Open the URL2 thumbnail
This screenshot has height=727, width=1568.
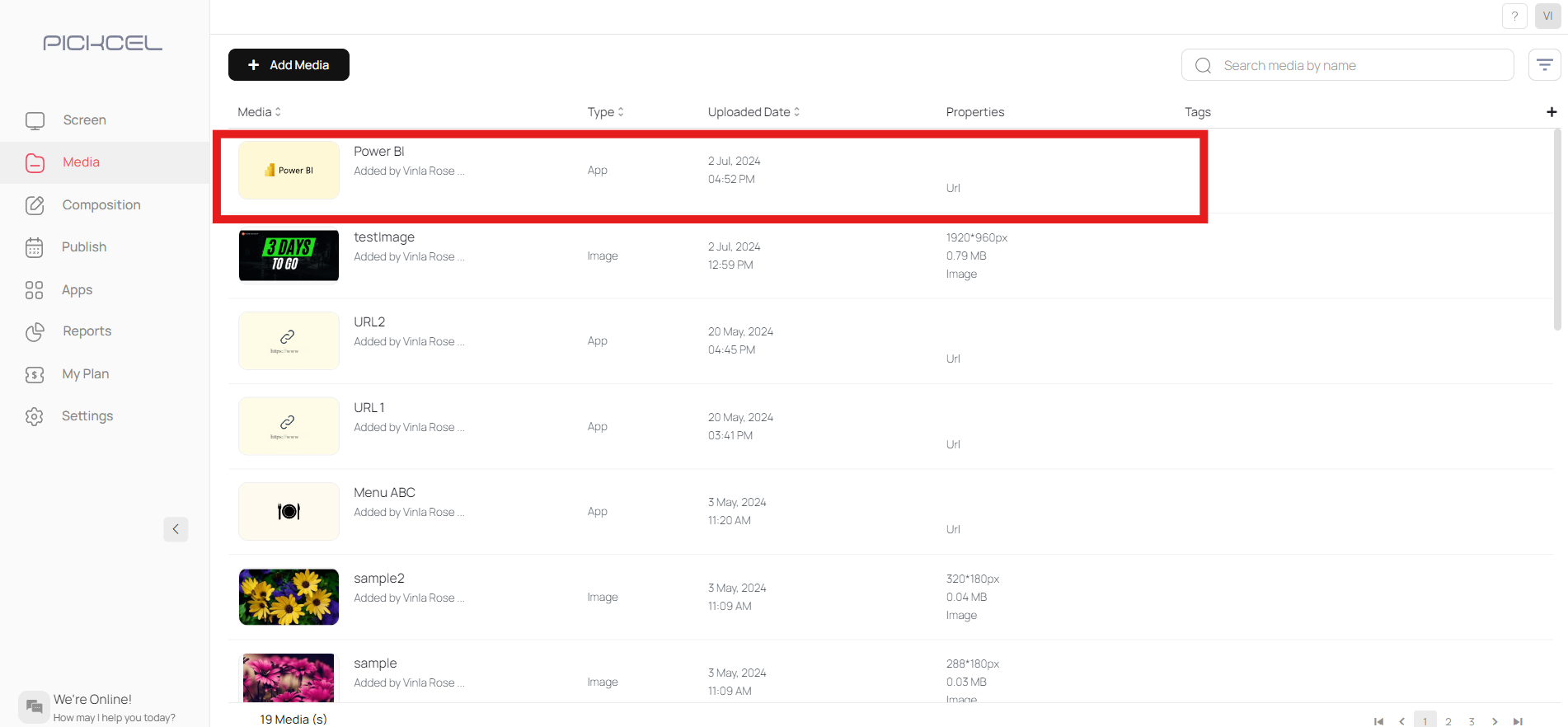pos(289,341)
